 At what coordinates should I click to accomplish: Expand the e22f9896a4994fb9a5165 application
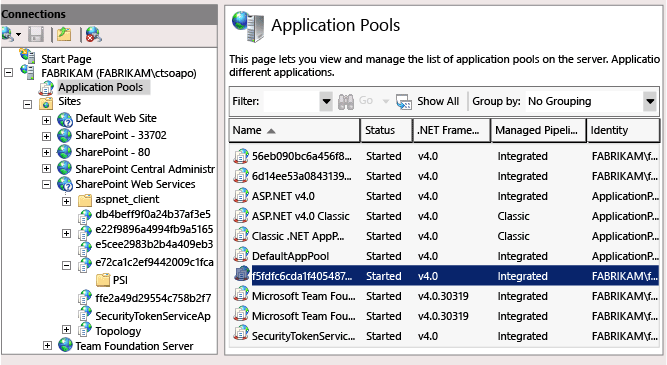click(x=66, y=233)
